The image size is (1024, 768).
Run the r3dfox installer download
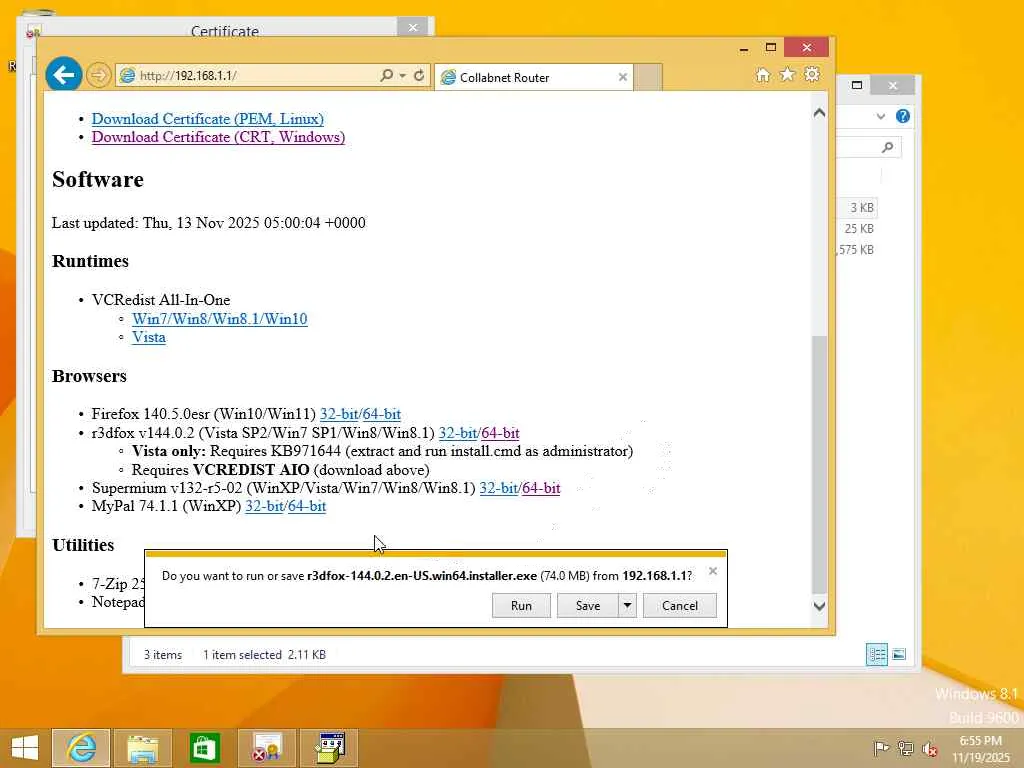[521, 605]
